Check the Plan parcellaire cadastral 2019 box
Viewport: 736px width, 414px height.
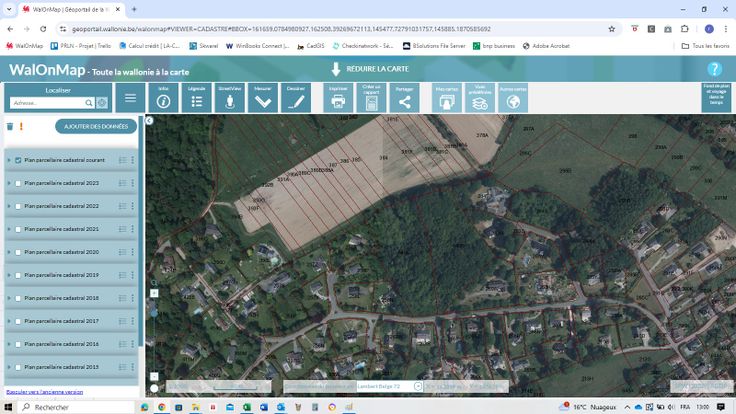[x=18, y=275]
